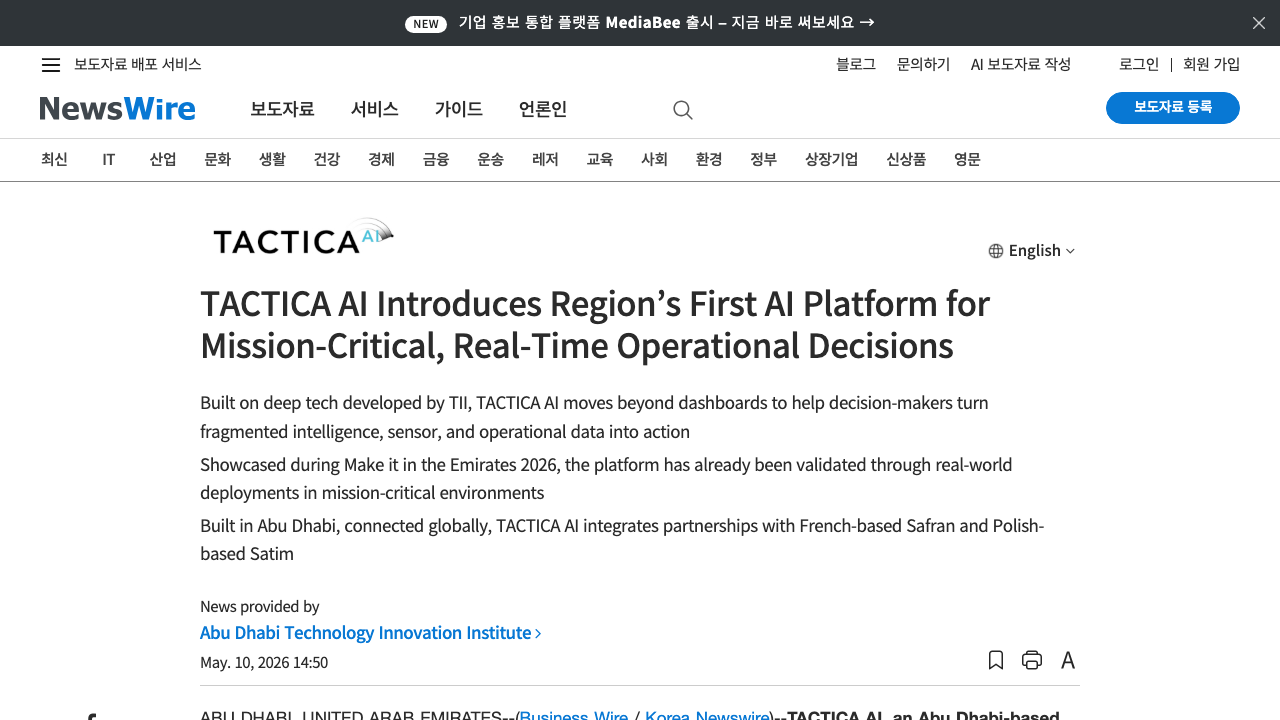The height and width of the screenshot is (720, 1280).
Task: Open the 가이드 main menu
Action: click(459, 109)
